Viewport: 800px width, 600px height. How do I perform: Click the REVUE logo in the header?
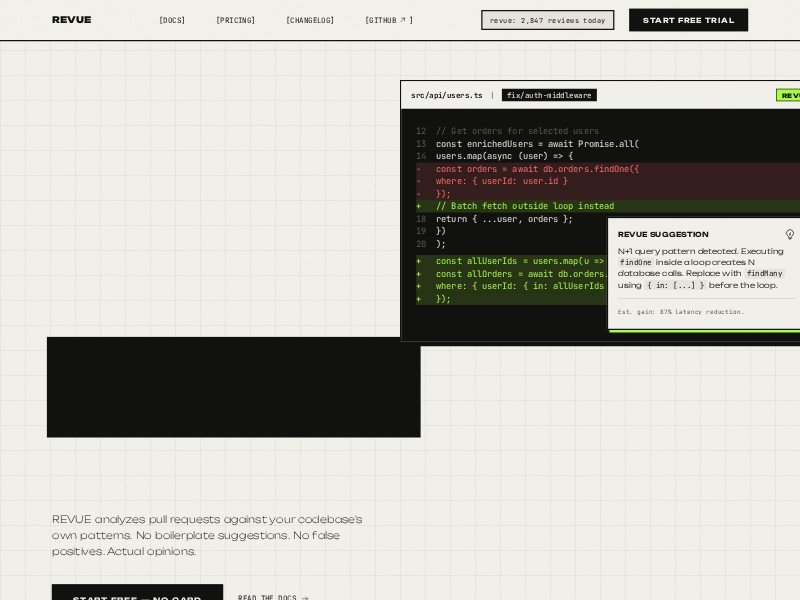(x=71, y=20)
